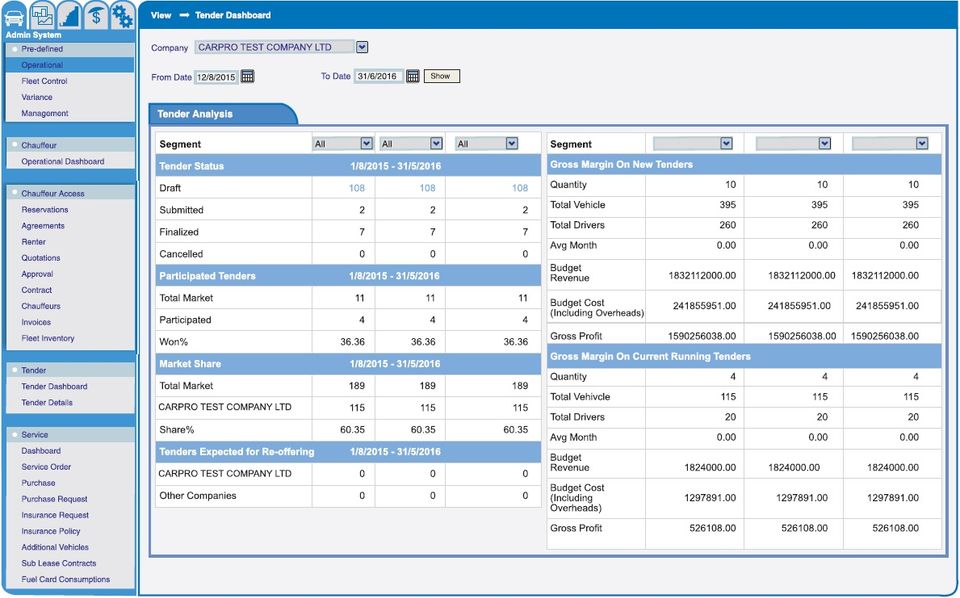Click Gross Margin On Current Running Tenders
The width and height of the screenshot is (960, 598).
coord(744,356)
